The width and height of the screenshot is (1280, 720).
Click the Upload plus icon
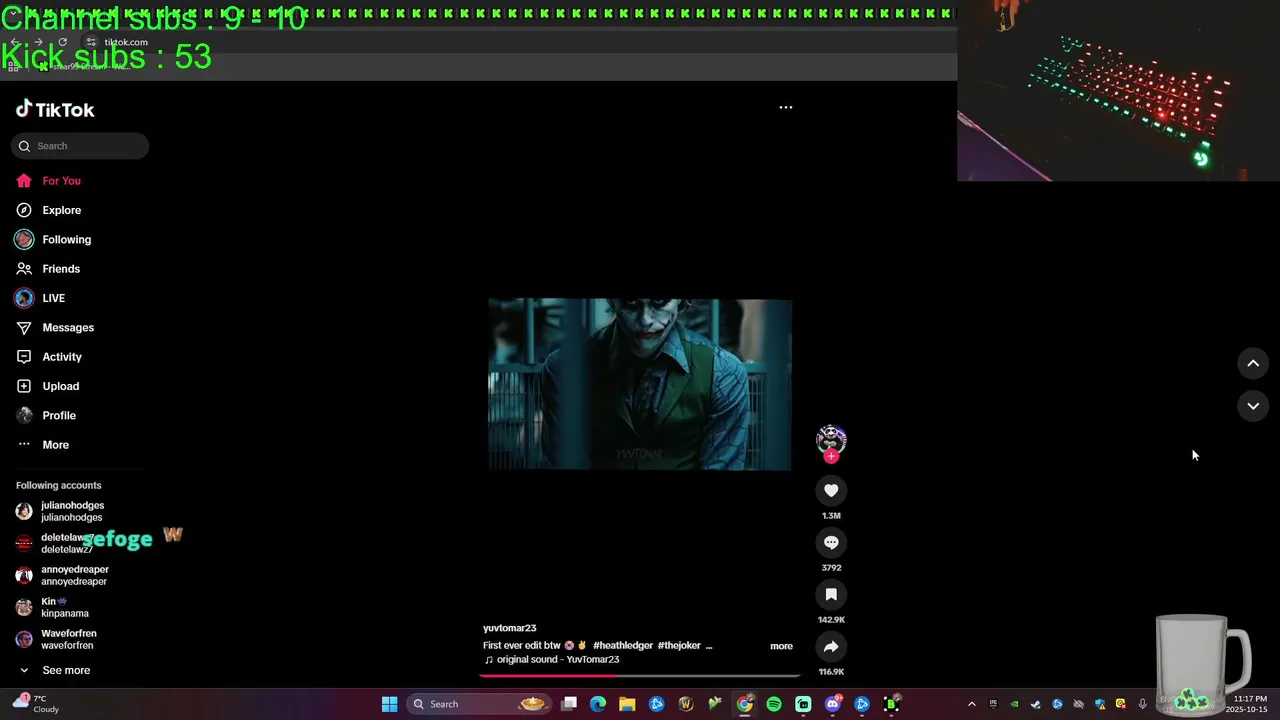(24, 386)
